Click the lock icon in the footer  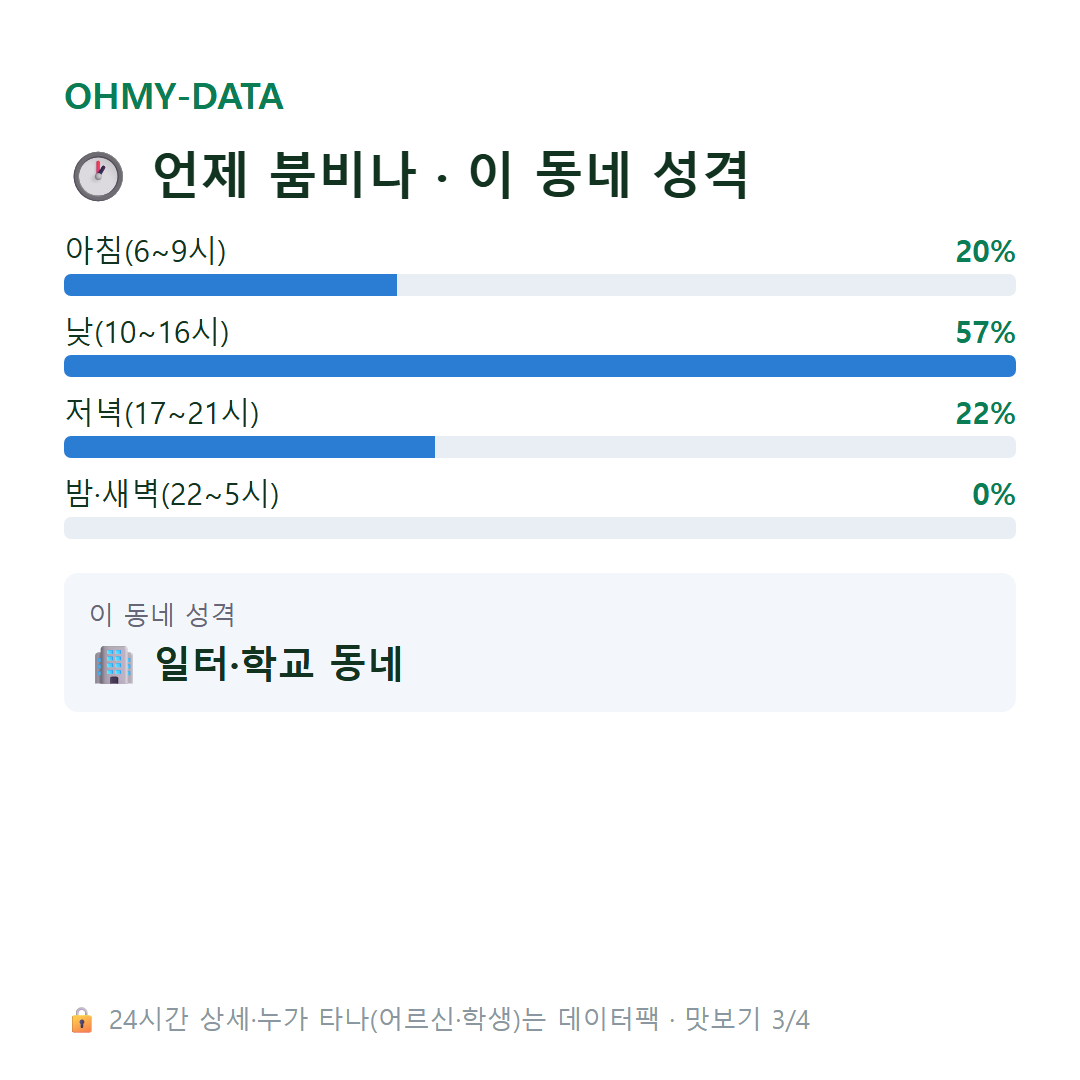(x=81, y=1020)
